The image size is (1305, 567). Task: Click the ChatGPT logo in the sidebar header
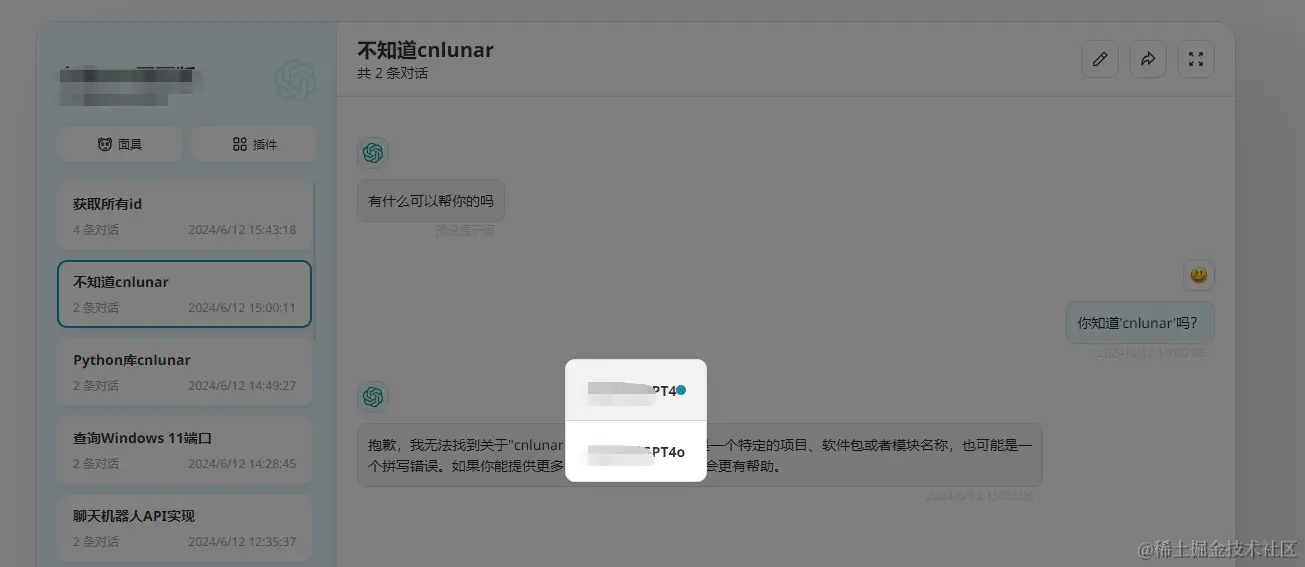click(x=296, y=80)
